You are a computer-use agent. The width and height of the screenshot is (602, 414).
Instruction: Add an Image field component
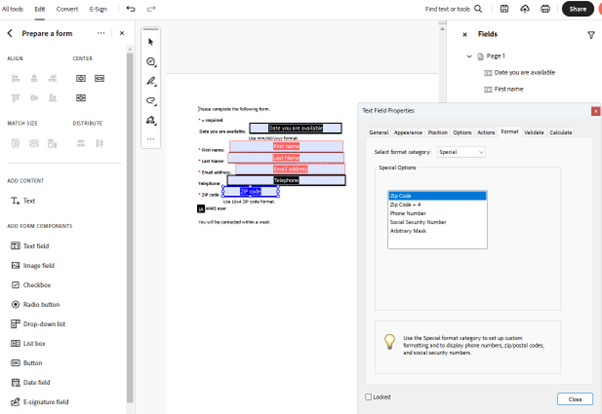33,265
